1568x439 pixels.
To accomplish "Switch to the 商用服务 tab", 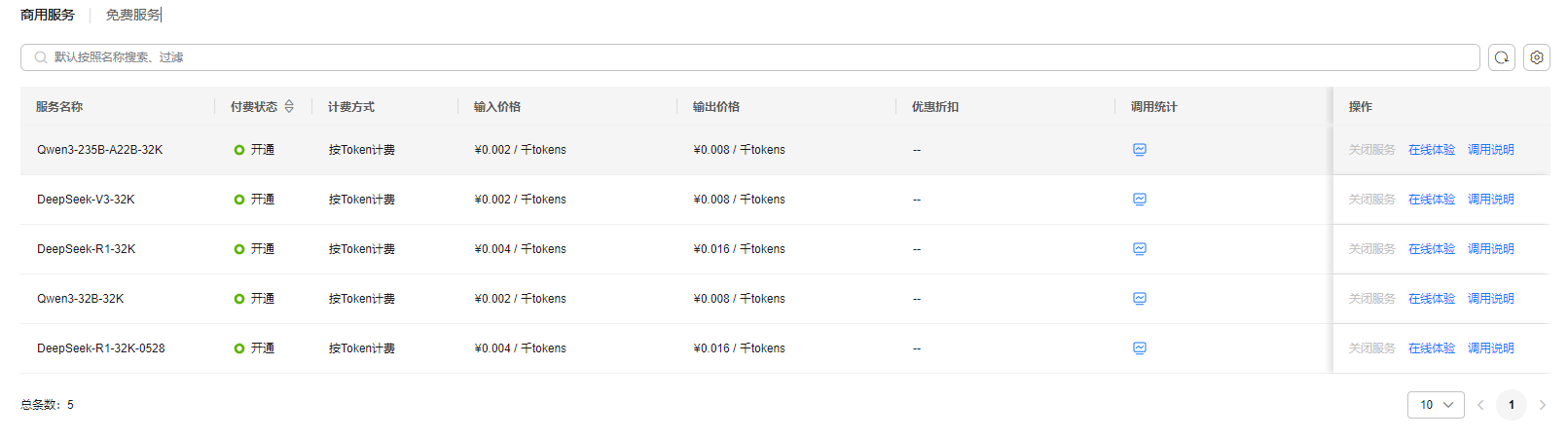I will pos(48,15).
